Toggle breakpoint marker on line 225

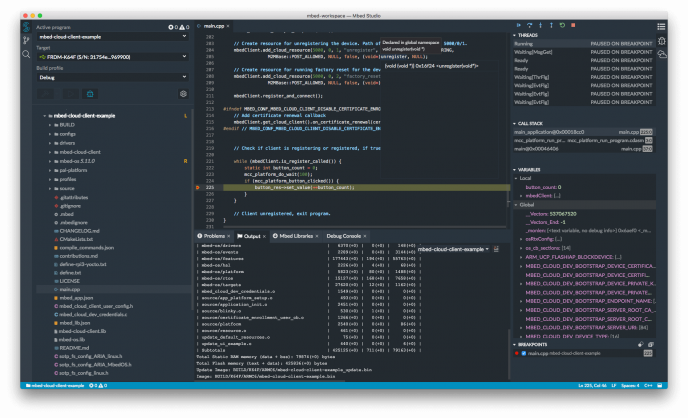click(195, 187)
